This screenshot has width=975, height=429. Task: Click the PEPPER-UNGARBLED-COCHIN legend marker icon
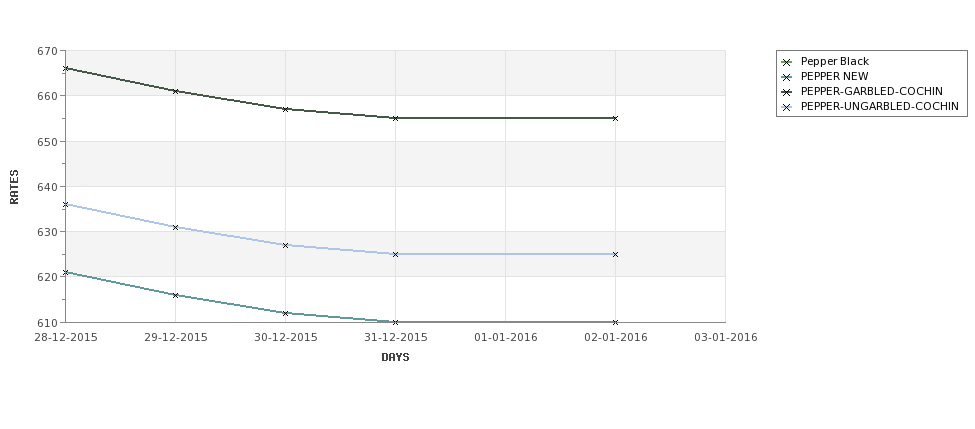(x=787, y=107)
